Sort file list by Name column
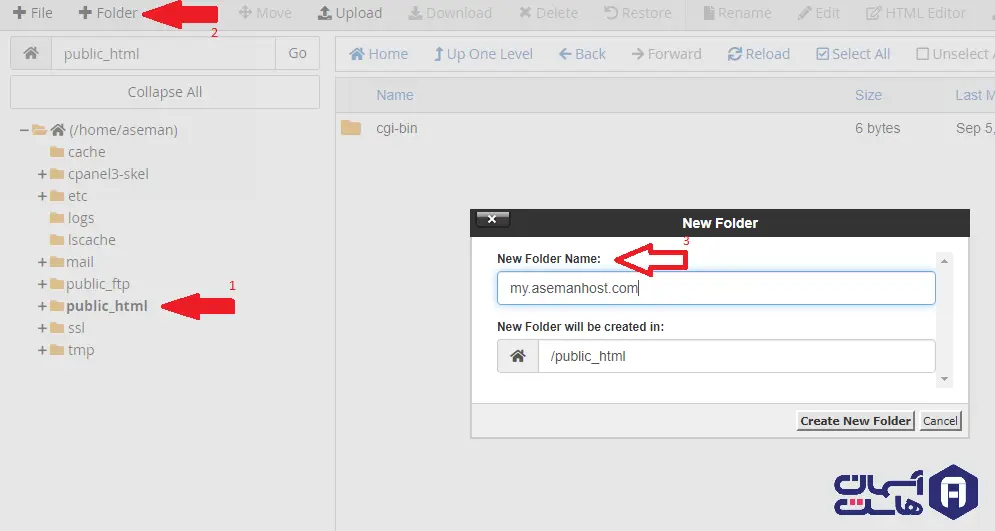The image size is (995, 531). click(394, 95)
